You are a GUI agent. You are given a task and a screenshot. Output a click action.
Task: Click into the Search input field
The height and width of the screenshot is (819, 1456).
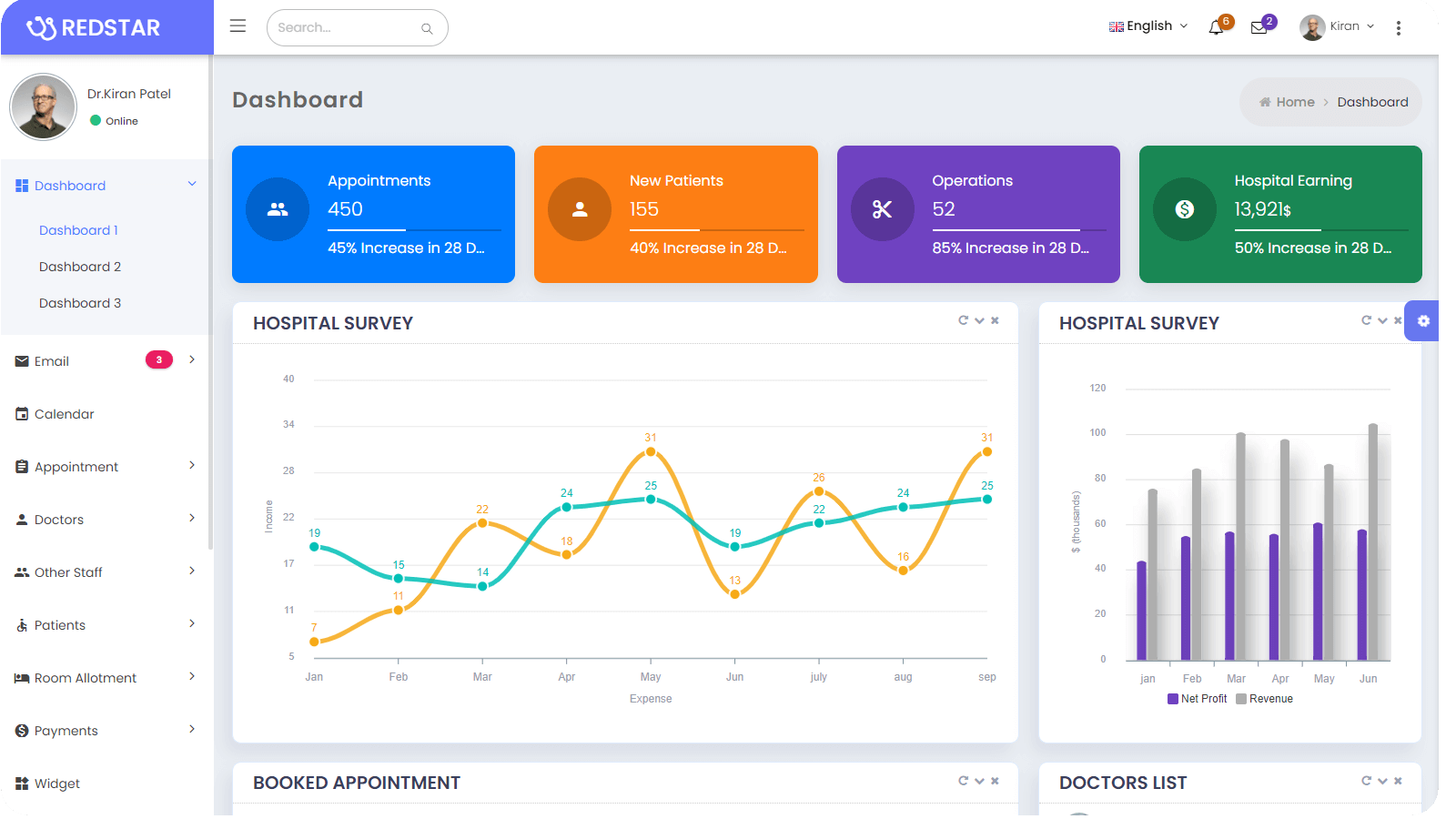pos(346,28)
